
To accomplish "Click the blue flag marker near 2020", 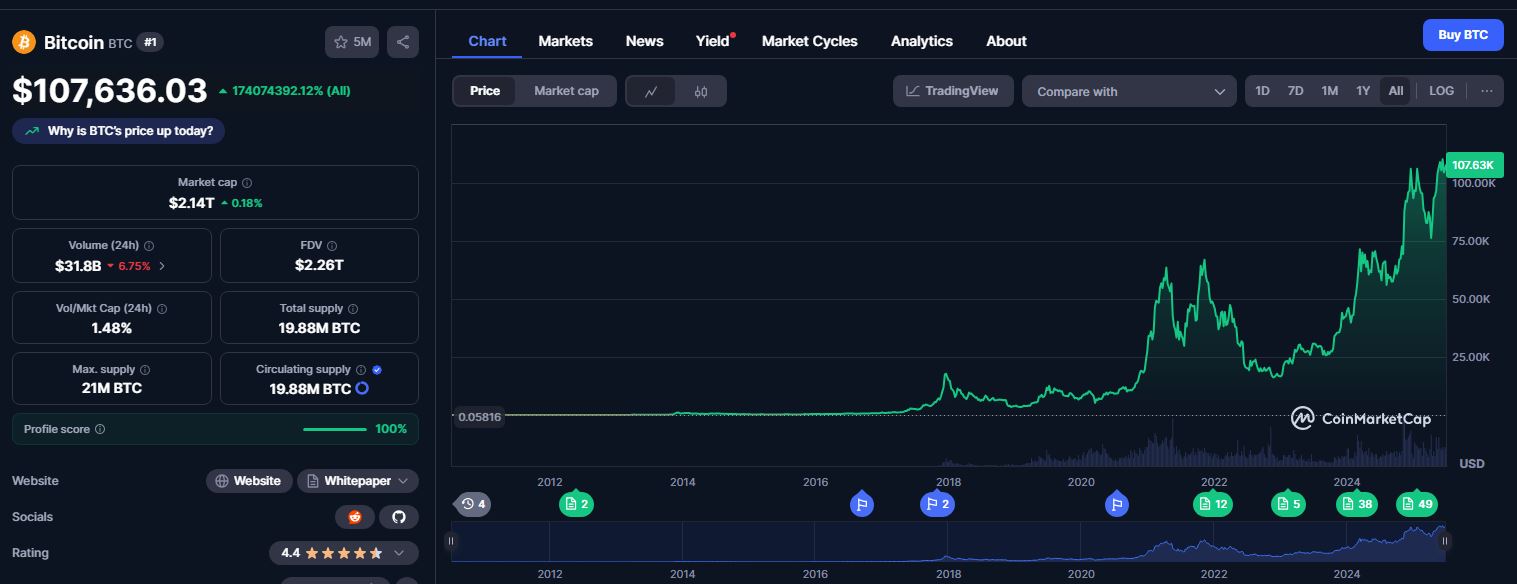I will (x=1117, y=504).
